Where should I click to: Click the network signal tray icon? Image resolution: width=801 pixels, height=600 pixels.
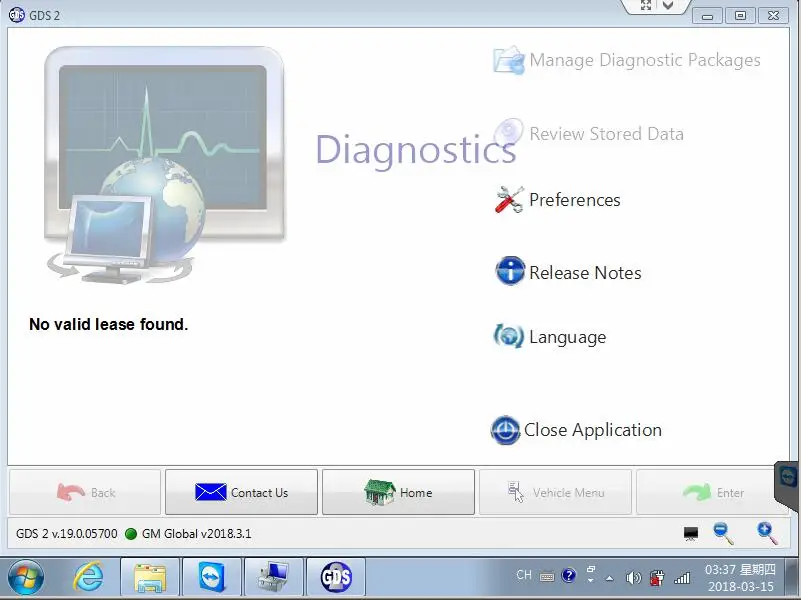[x=682, y=578]
